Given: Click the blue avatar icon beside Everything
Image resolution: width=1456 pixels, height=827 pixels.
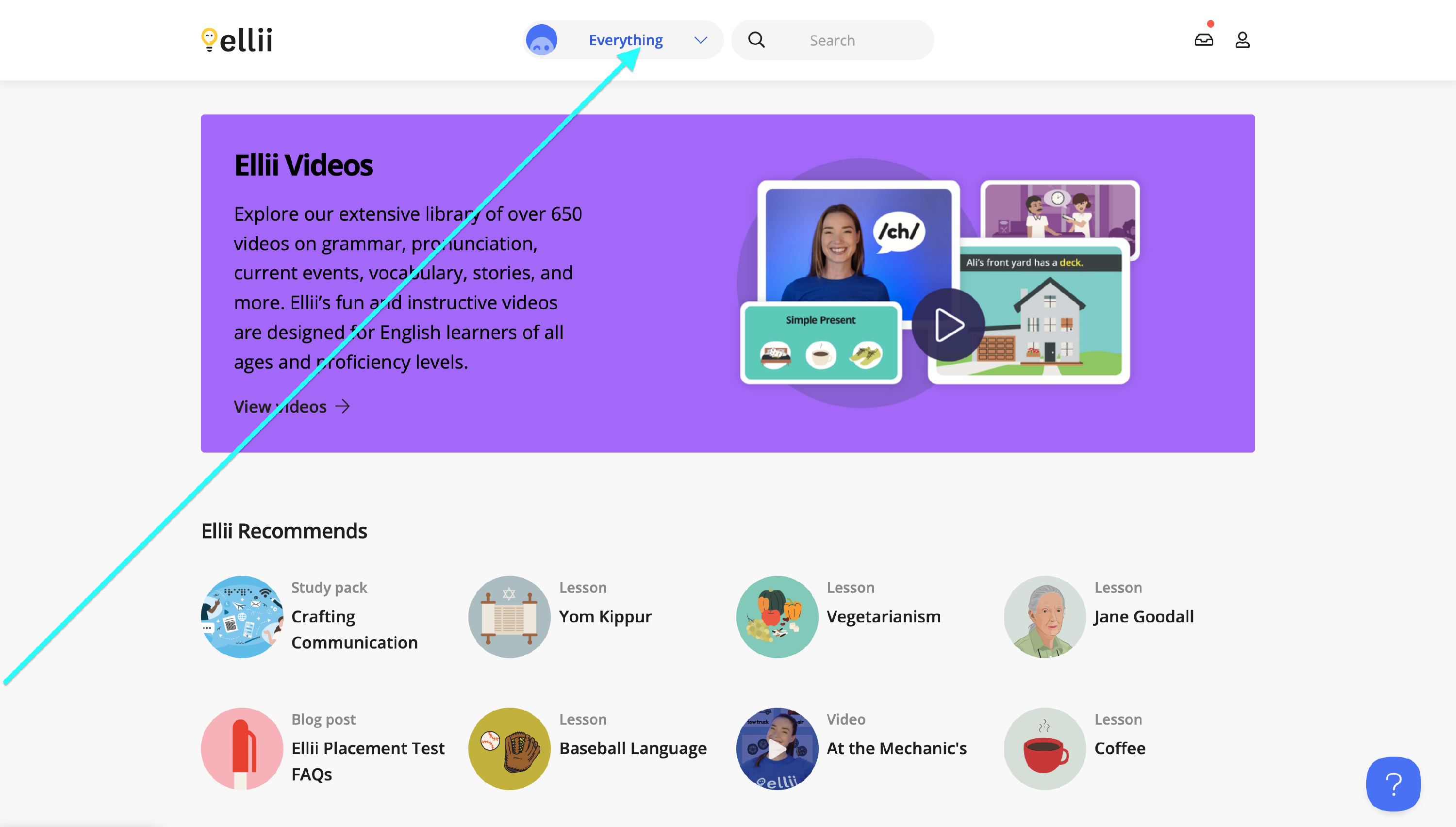Looking at the screenshot, I should 541,40.
